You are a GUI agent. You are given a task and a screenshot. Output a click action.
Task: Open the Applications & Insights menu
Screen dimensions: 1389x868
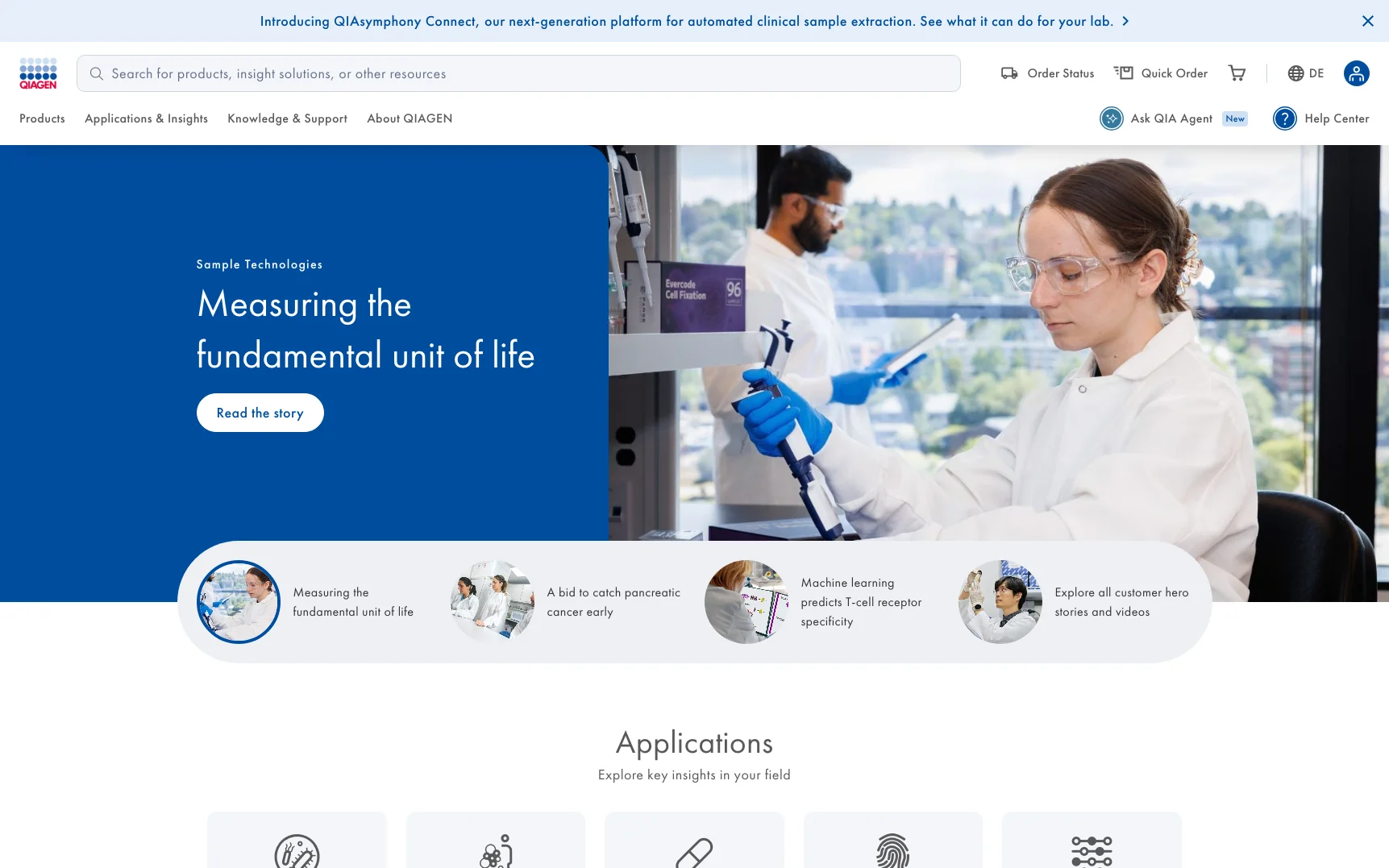coord(146,118)
